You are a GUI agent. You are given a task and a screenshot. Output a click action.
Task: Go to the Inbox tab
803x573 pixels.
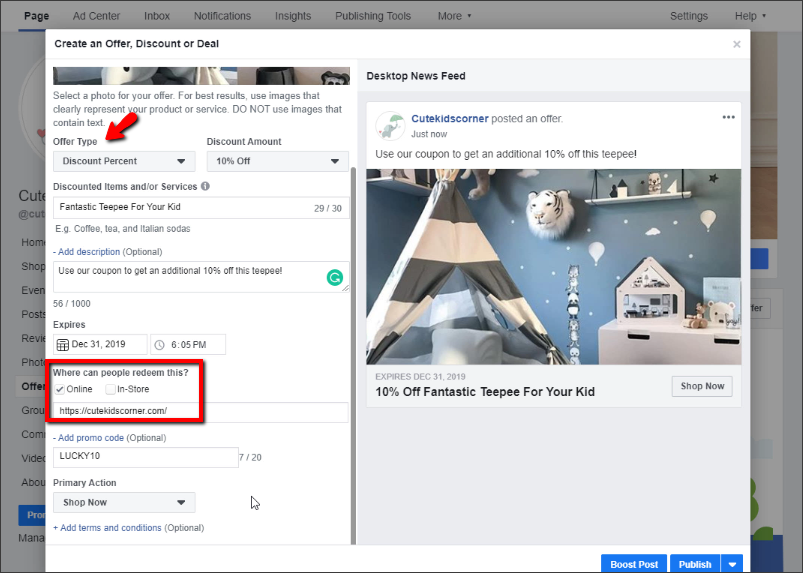pyautogui.click(x=157, y=16)
